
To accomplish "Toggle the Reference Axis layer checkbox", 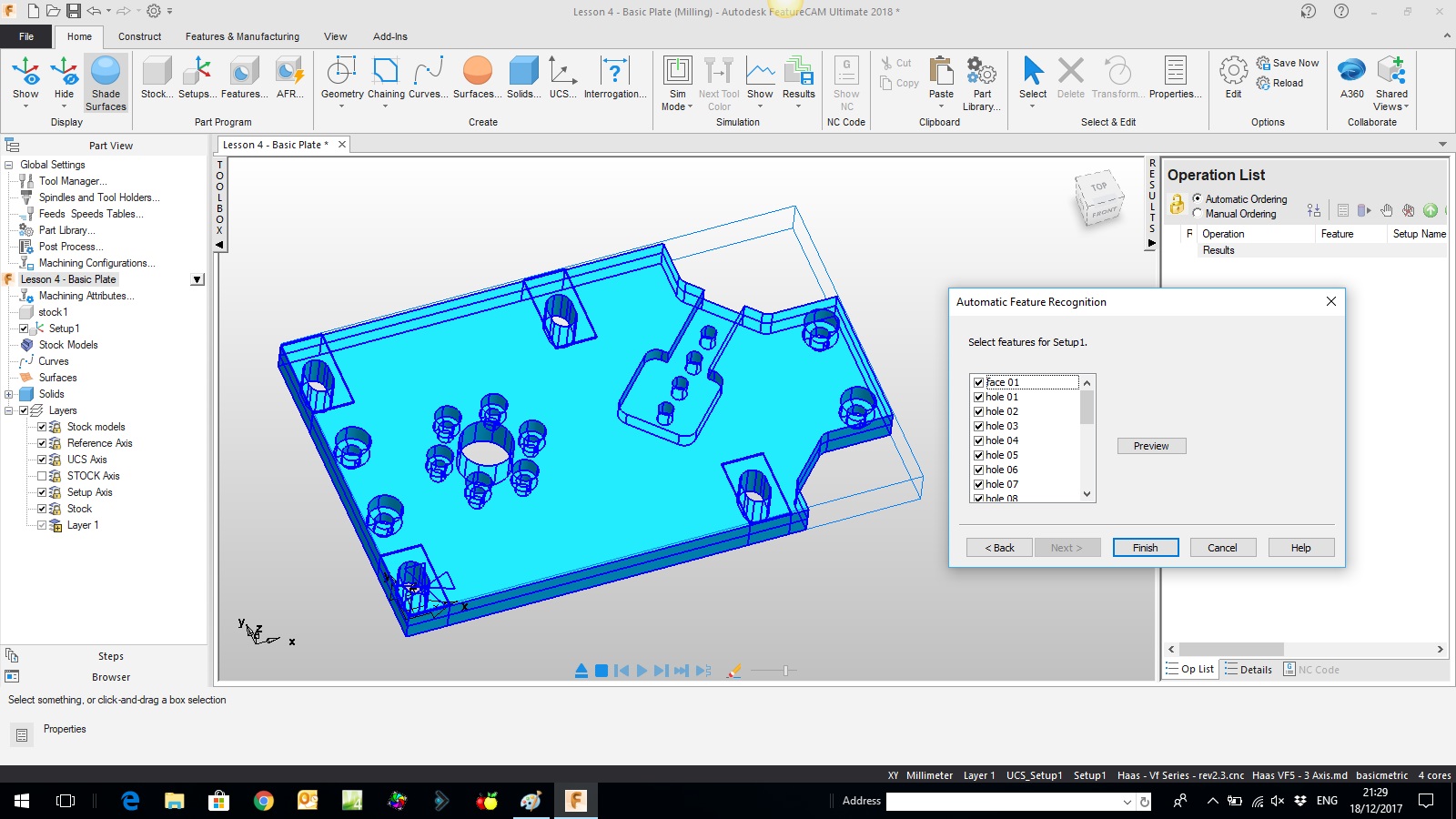I will pyautogui.click(x=42, y=443).
